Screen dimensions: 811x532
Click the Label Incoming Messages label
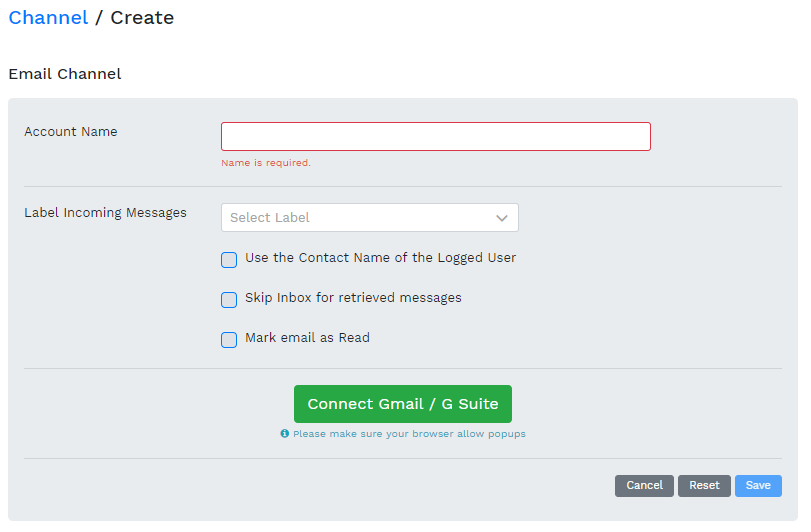tap(105, 213)
